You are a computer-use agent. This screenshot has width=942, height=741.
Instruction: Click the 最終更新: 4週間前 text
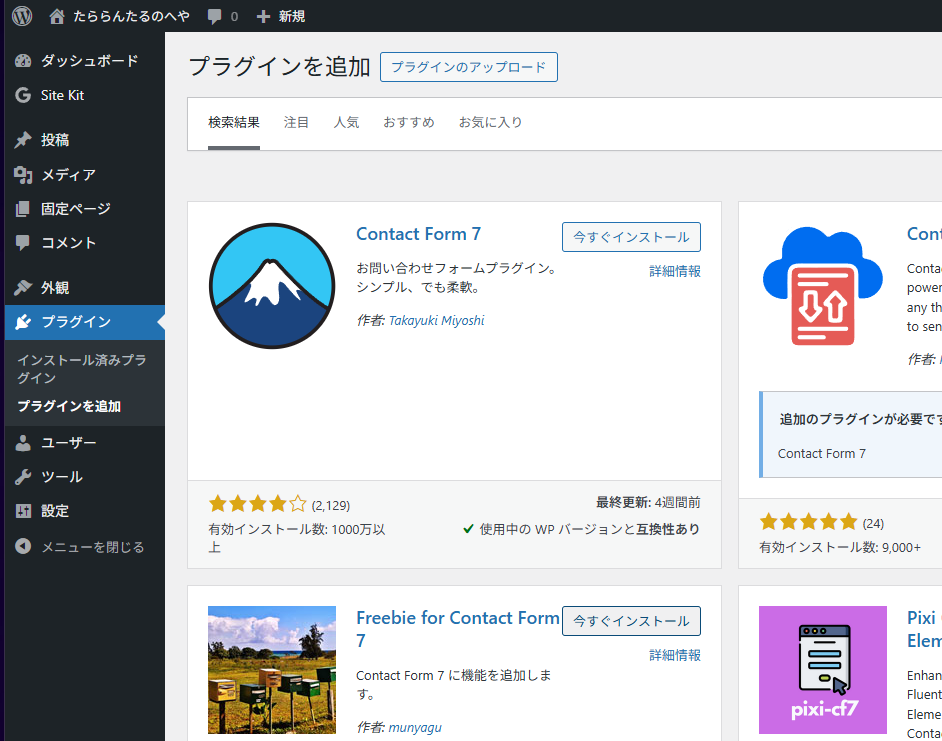(x=648, y=502)
